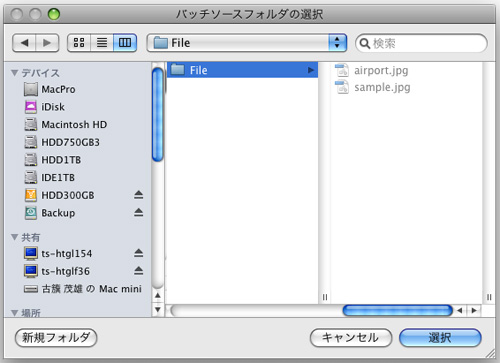Select the File folder in column
This screenshot has width=500, height=363.
pyautogui.click(x=242, y=70)
